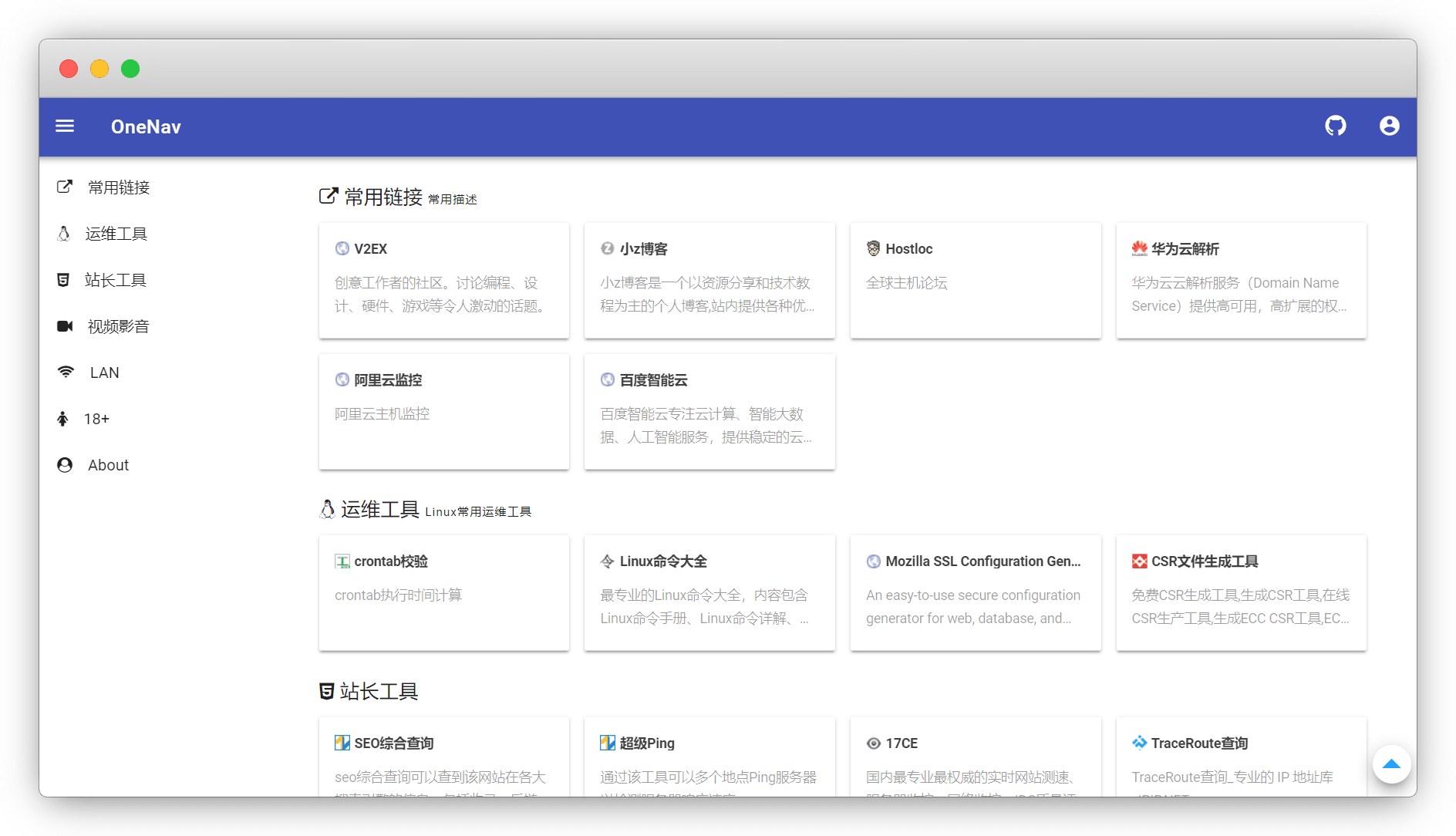Click the scroll-to-top arrow button
The image size is (1456, 836).
click(x=1391, y=764)
